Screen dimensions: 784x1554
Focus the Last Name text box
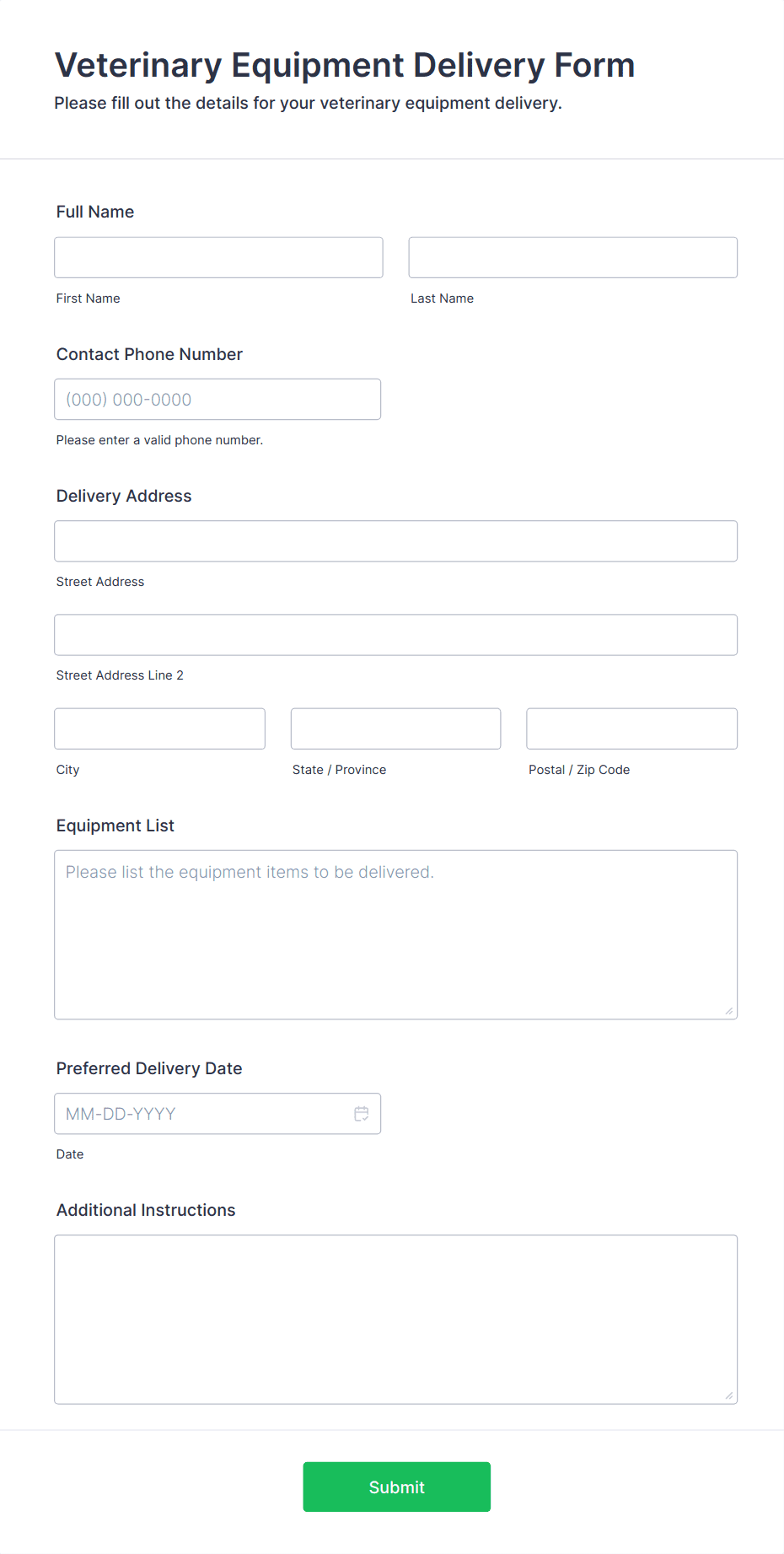click(x=572, y=257)
